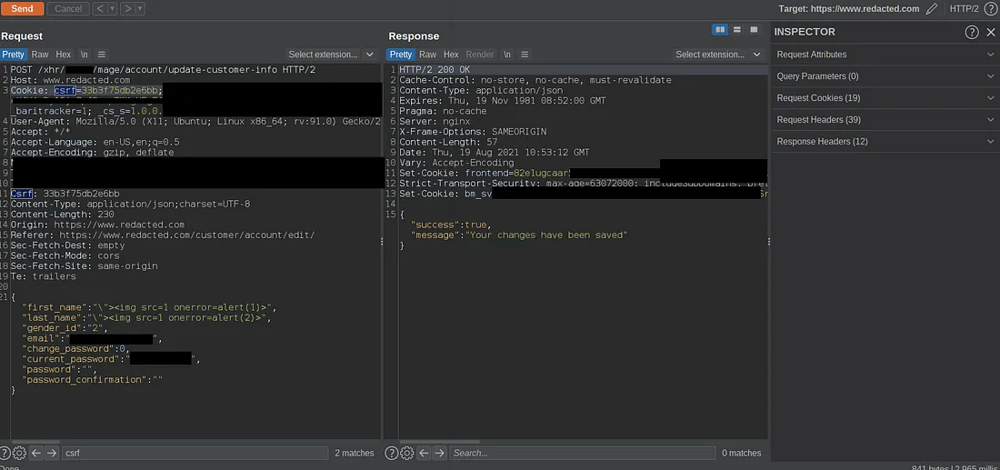Open Response search settings gear
Viewport: 1000px width, 470px height.
pyautogui.click(x=406, y=453)
